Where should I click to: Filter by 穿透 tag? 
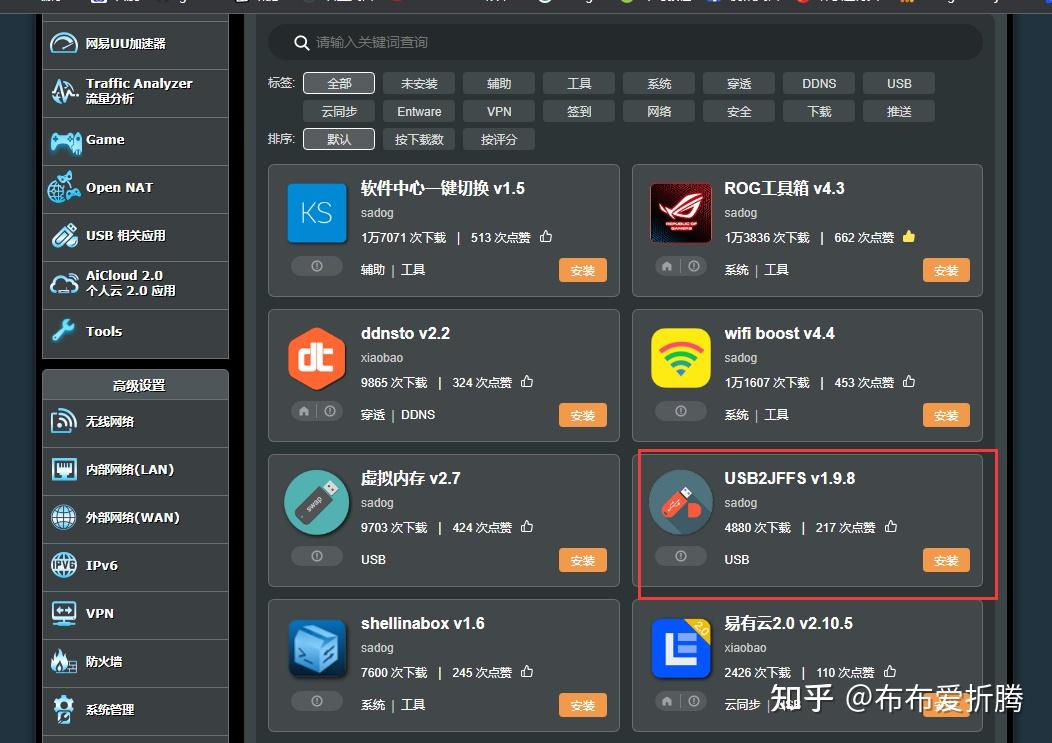tap(739, 83)
